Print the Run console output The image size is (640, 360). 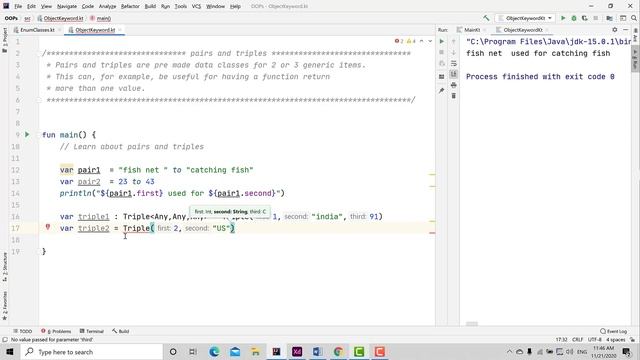(x=453, y=85)
